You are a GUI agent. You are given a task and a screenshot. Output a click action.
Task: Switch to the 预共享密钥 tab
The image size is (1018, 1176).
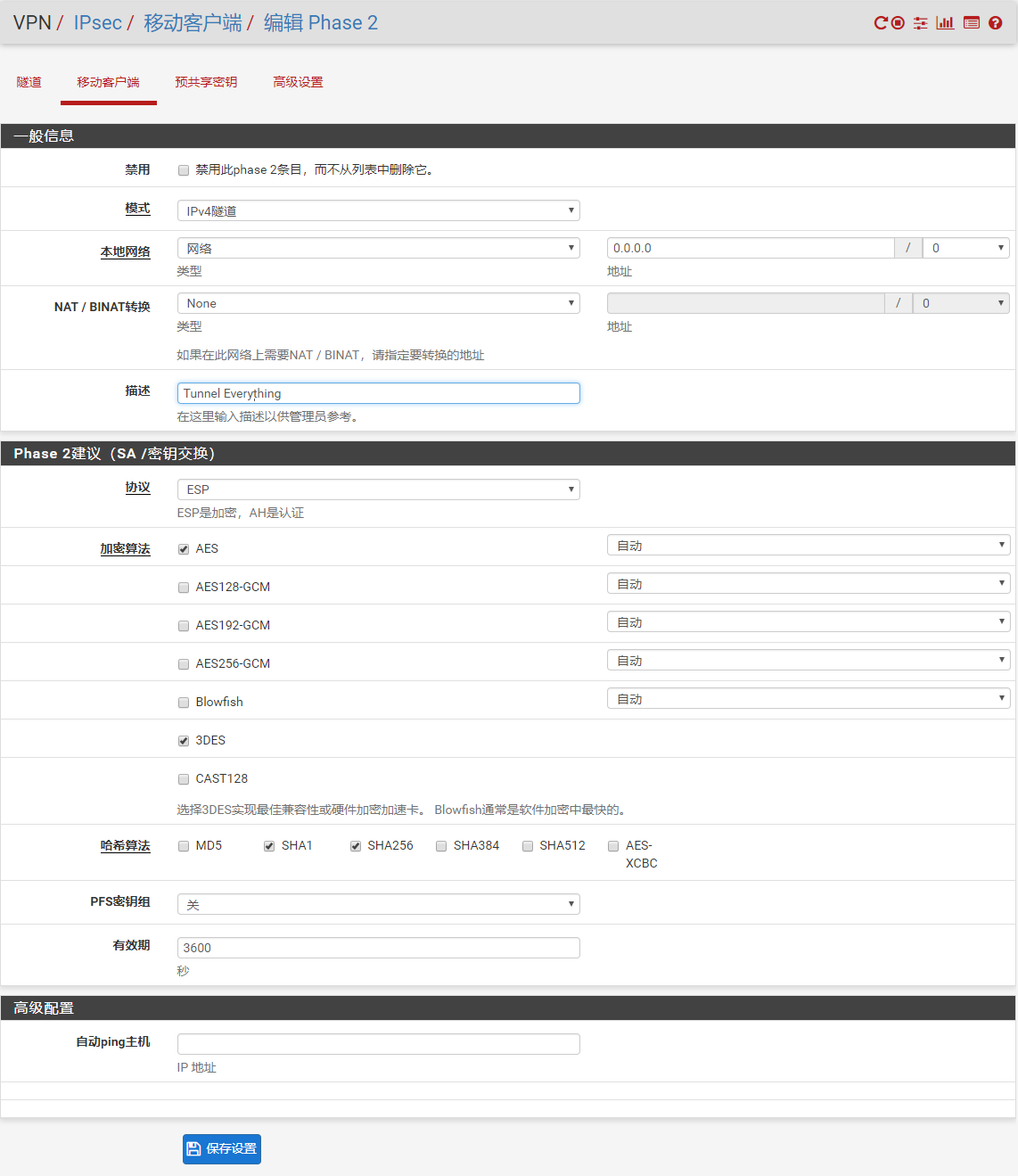[x=207, y=81]
